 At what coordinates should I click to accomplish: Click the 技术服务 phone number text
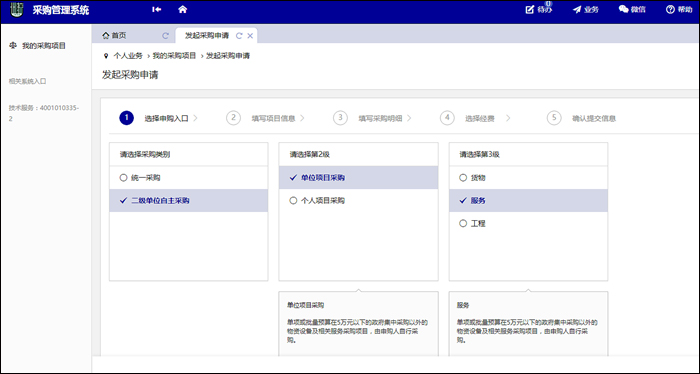(x=44, y=113)
